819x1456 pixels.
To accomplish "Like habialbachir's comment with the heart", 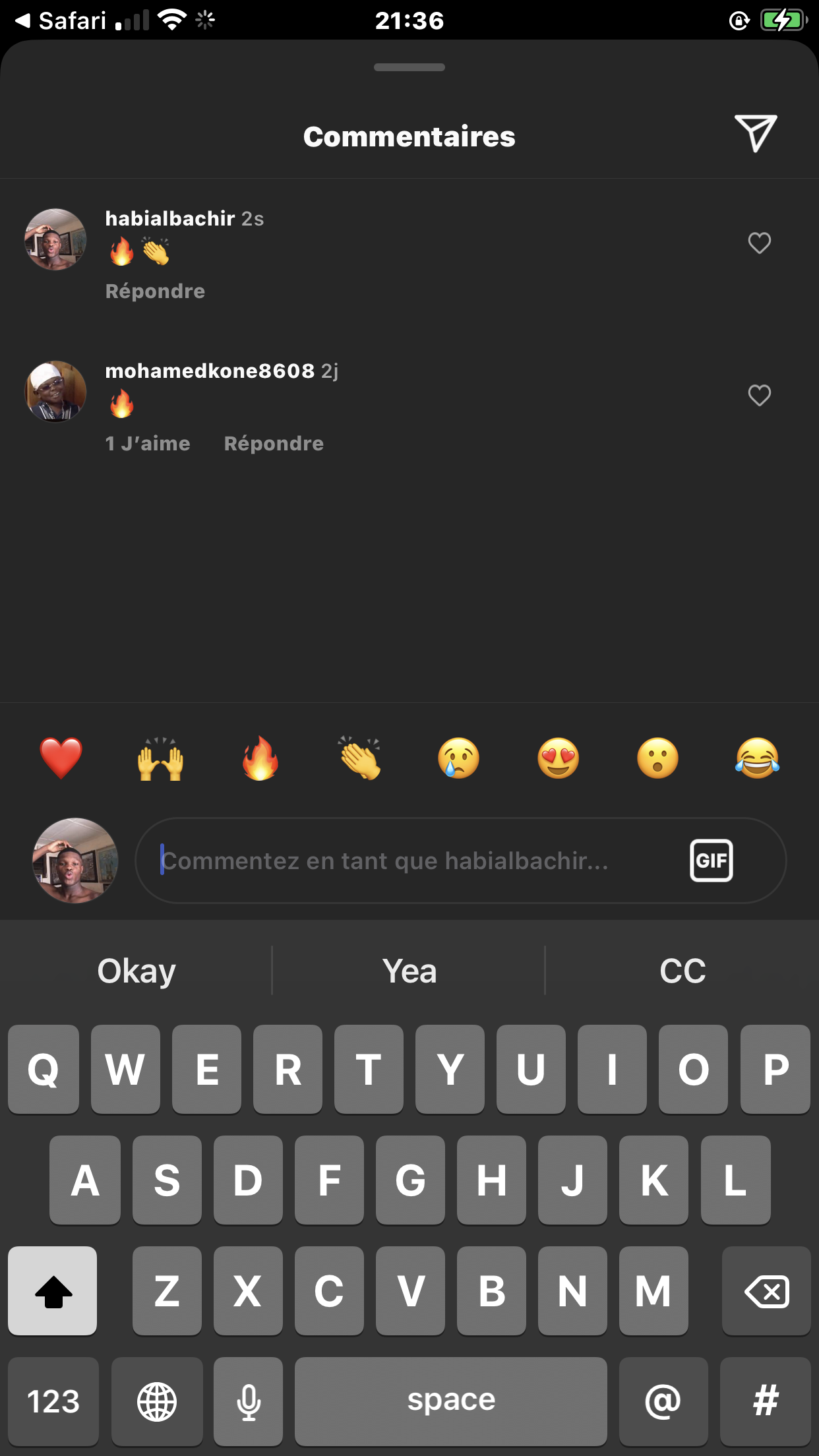I will coord(759,243).
